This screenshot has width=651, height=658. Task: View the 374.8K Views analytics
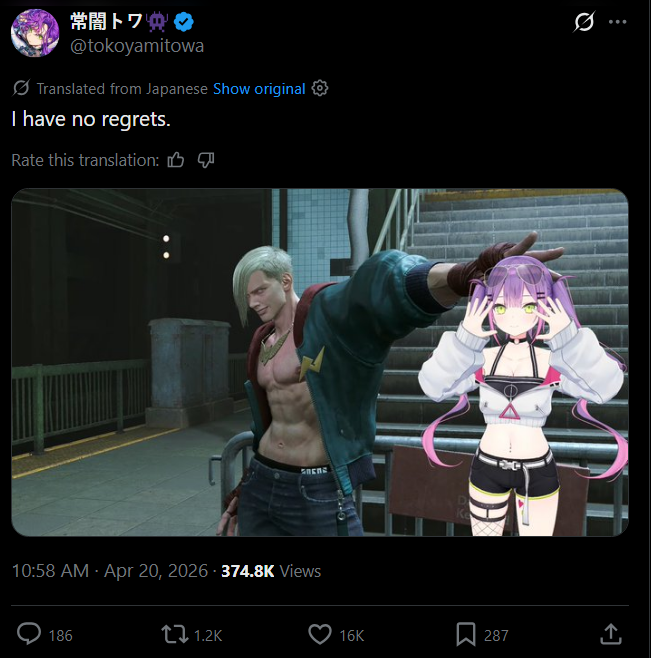[x=271, y=571]
